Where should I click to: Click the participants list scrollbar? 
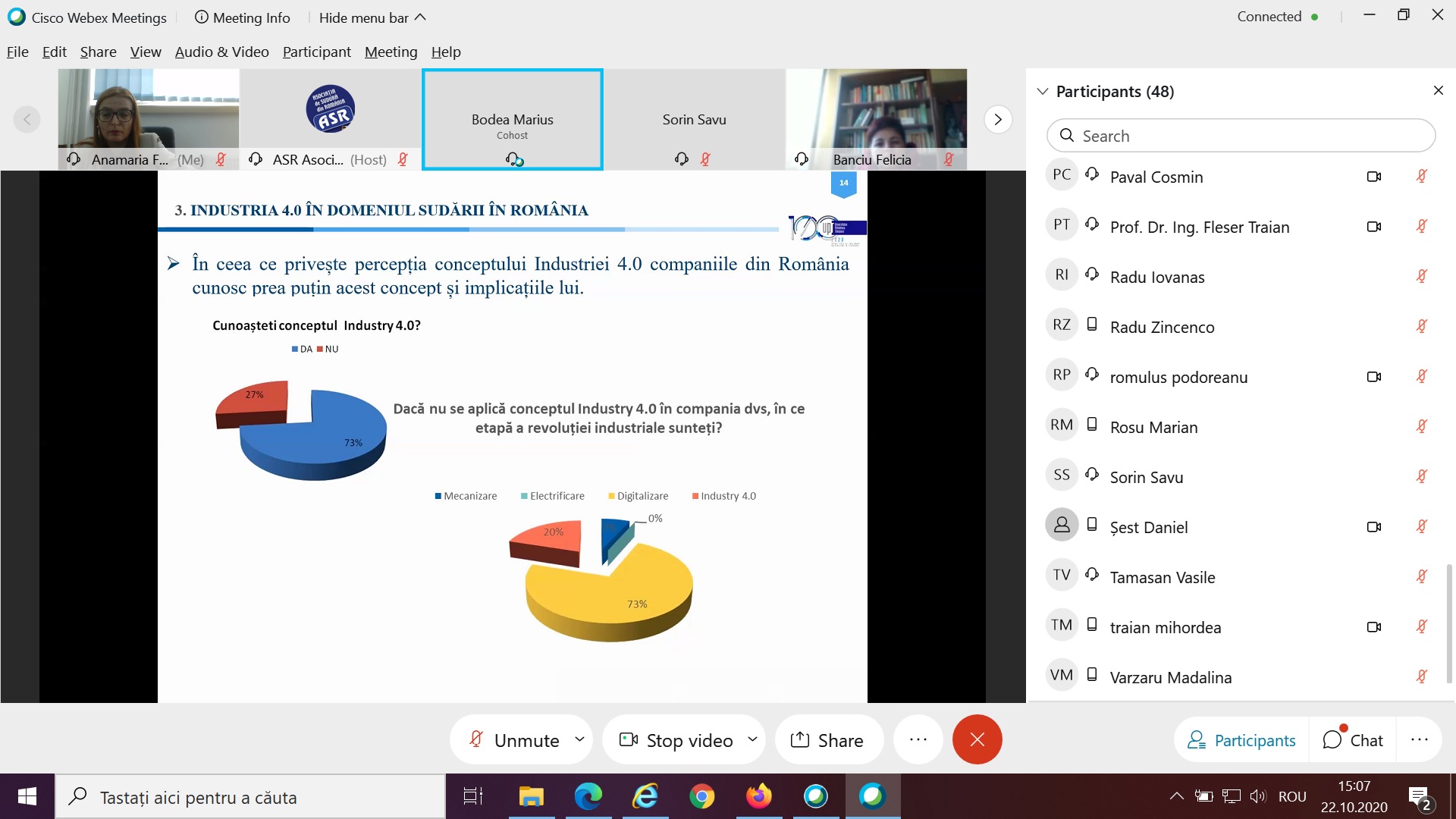pos(1449,622)
